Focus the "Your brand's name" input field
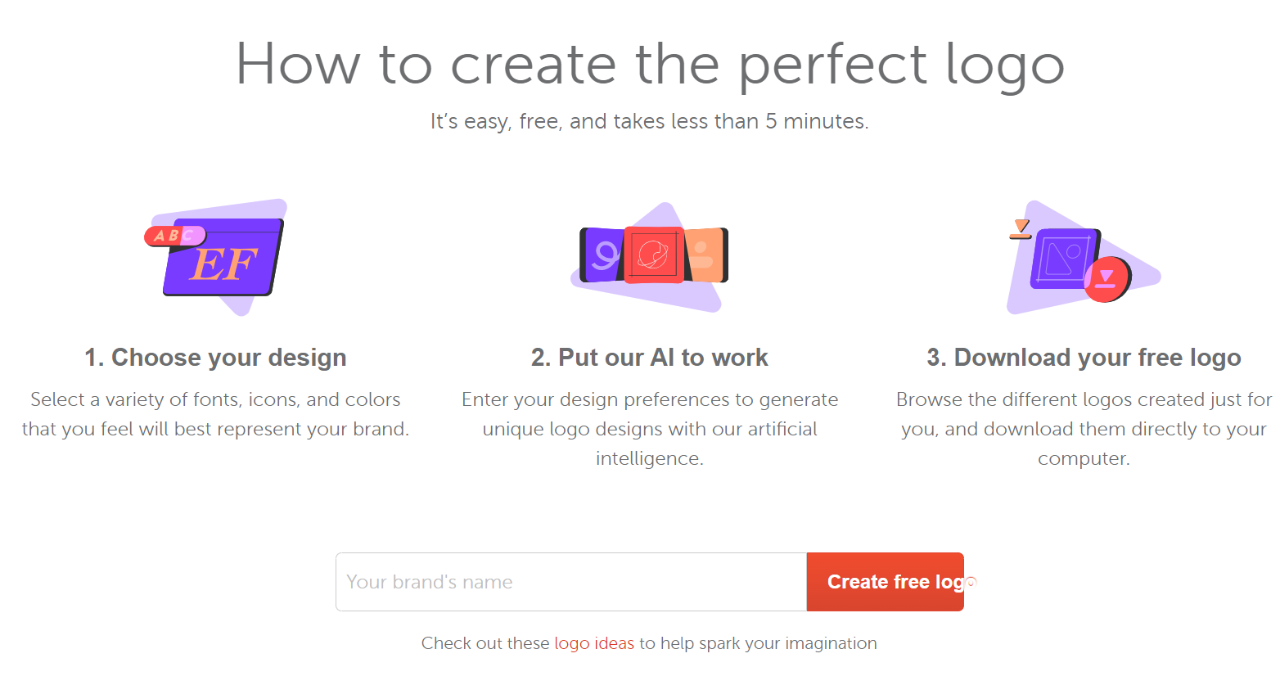The image size is (1280, 689). [571, 582]
